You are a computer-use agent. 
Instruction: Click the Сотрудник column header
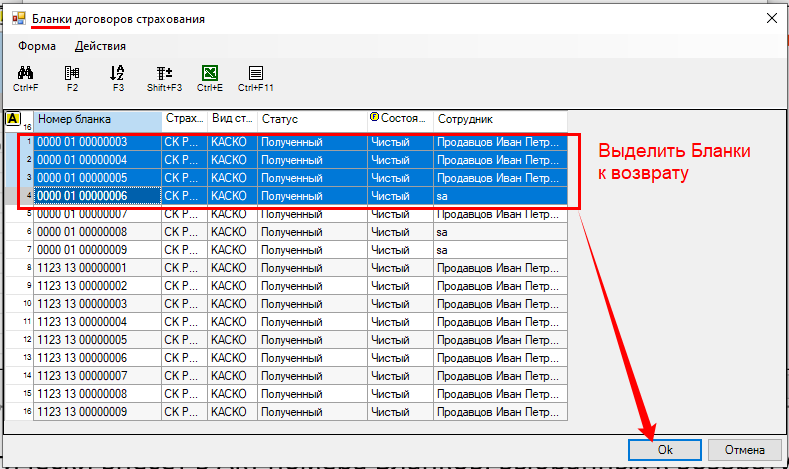(499, 120)
